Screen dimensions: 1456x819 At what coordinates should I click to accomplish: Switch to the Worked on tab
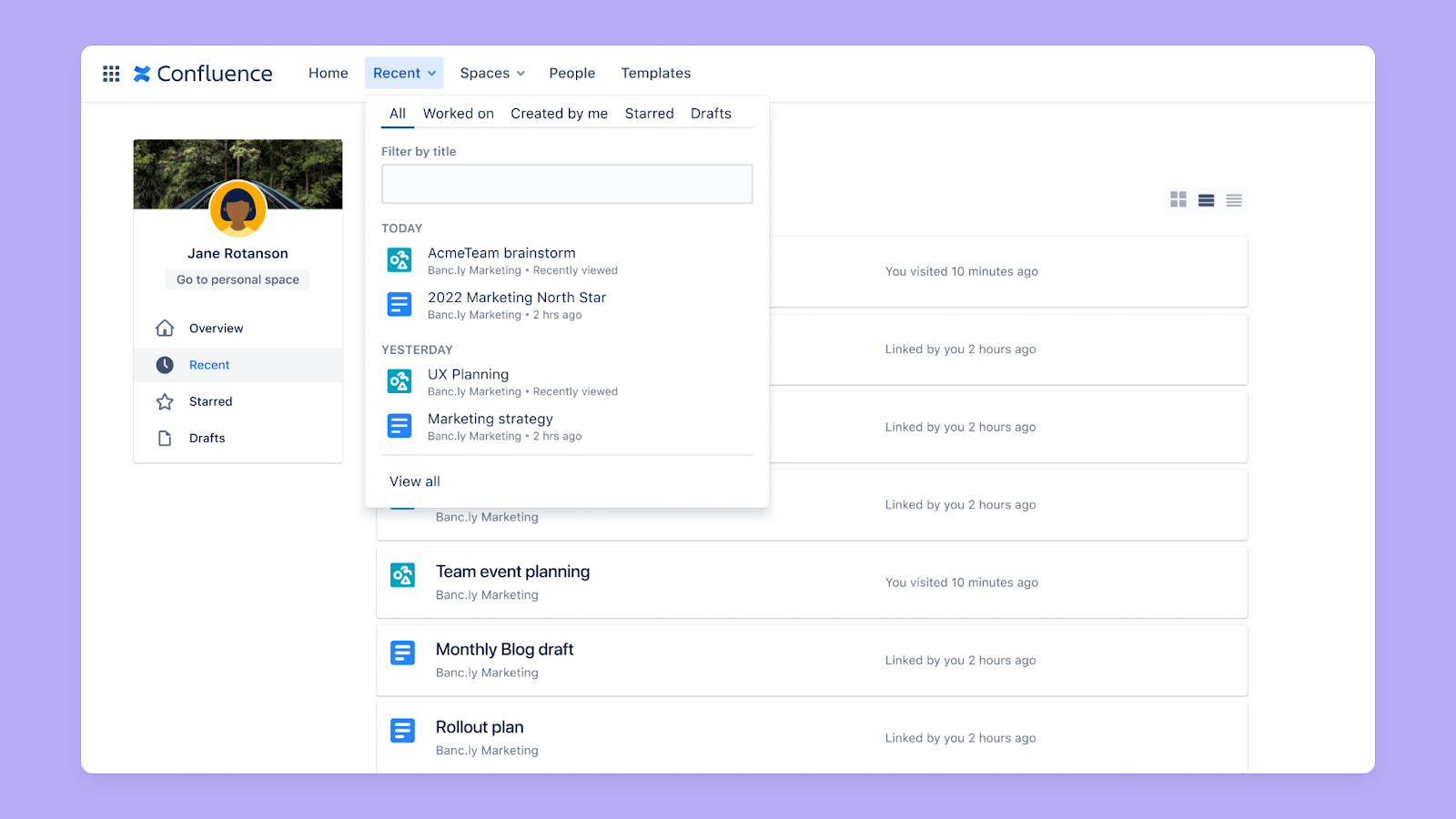pyautogui.click(x=458, y=113)
